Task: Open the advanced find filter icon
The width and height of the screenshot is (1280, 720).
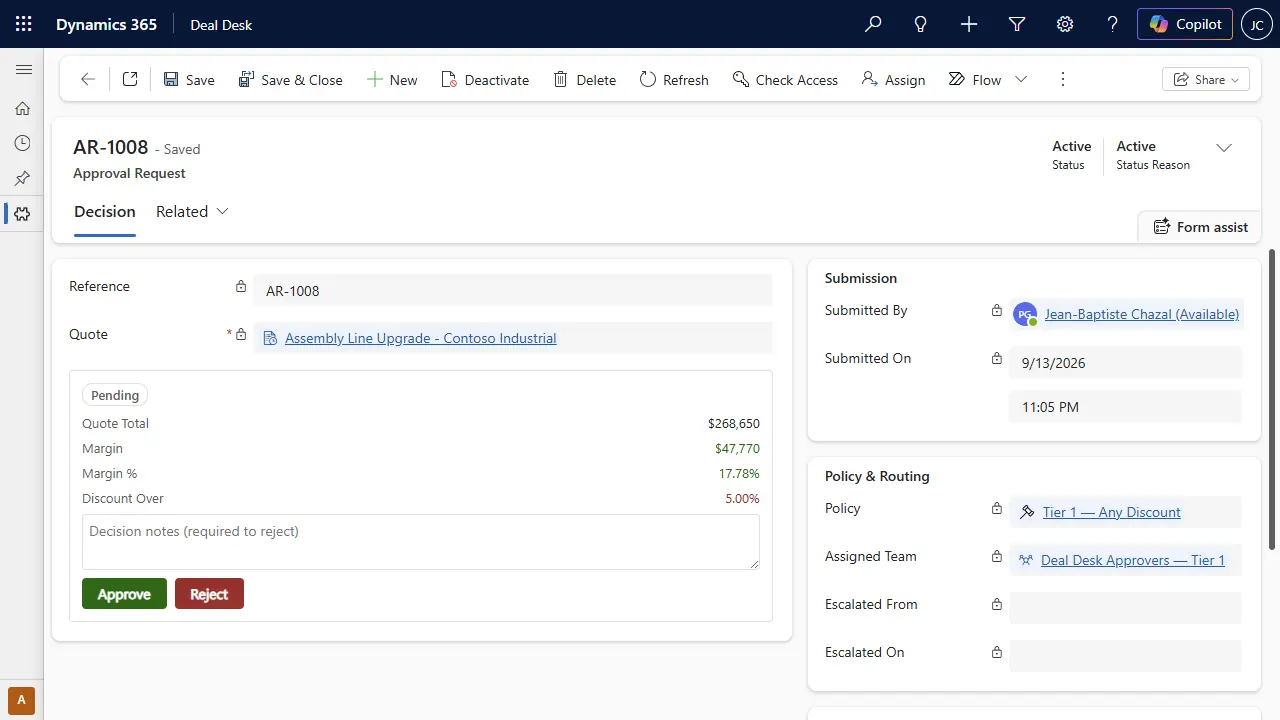Action: pyautogui.click(x=1017, y=24)
